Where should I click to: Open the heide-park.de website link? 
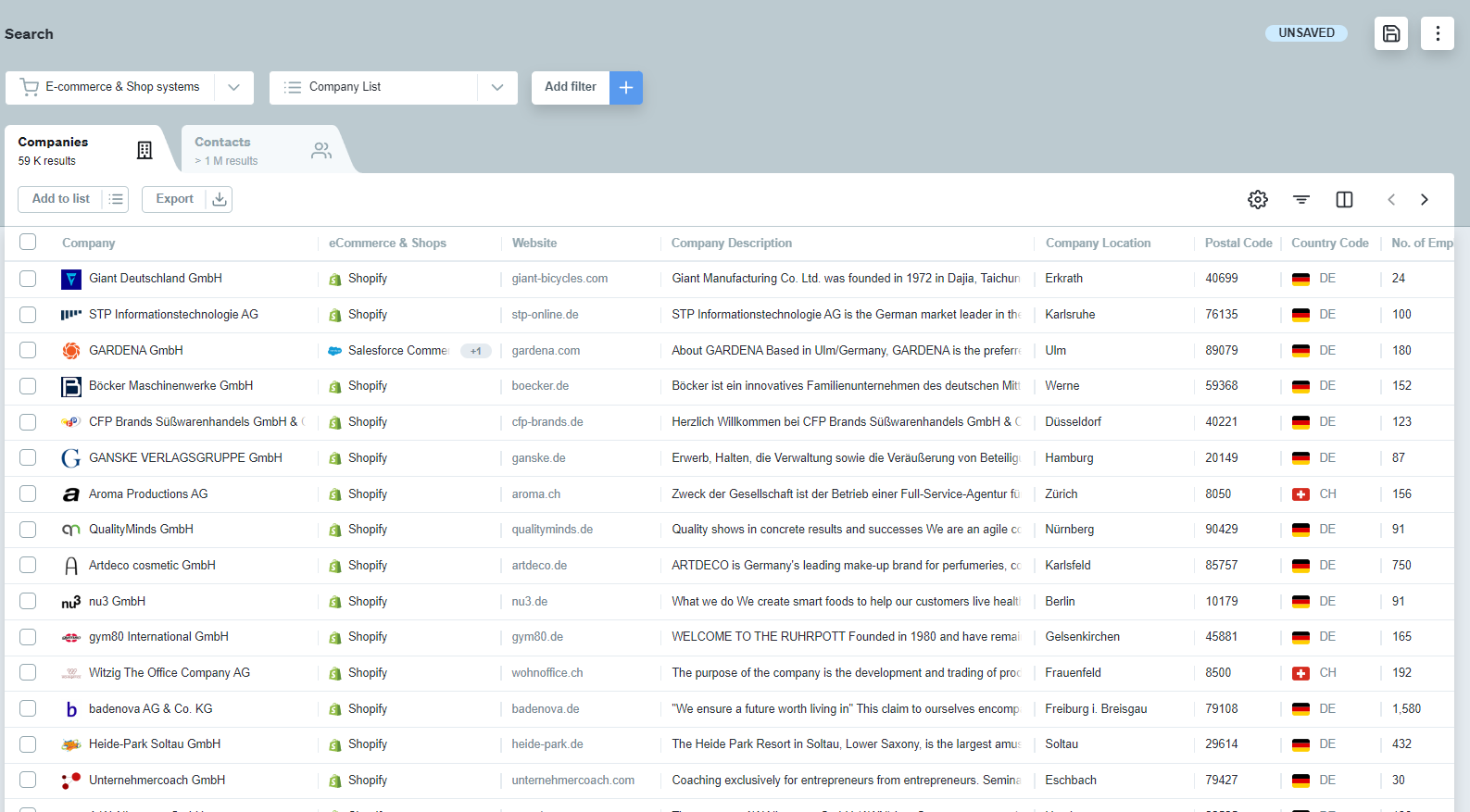547,744
